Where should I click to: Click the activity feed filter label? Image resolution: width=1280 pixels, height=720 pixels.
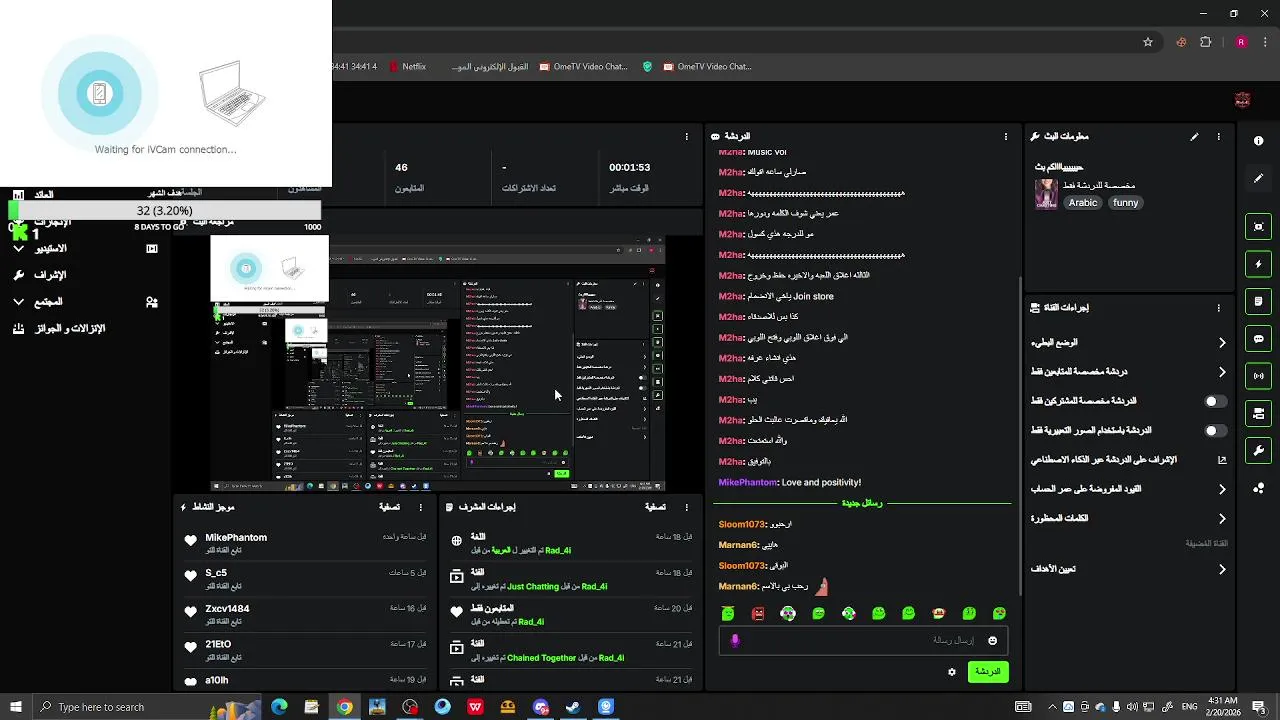click(390, 508)
